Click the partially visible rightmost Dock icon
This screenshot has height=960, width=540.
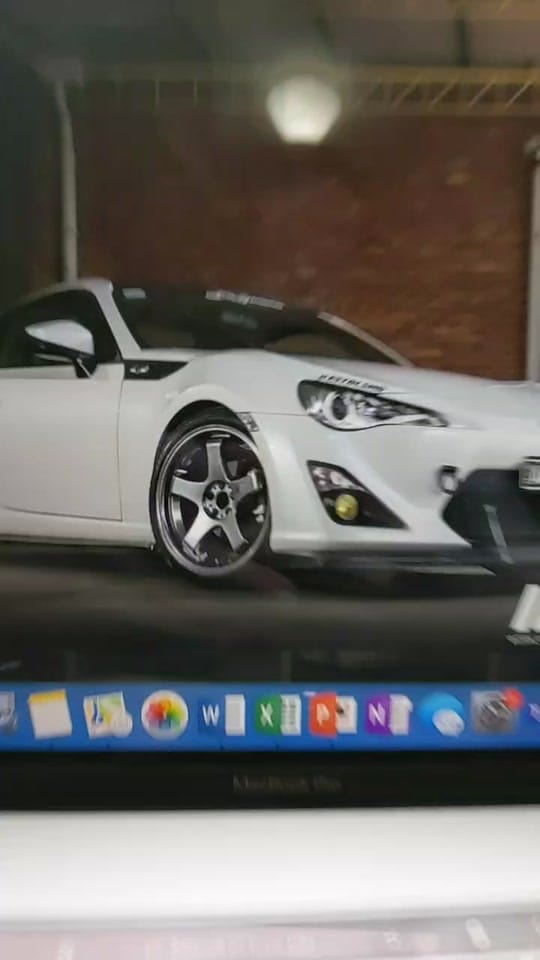[x=534, y=712]
